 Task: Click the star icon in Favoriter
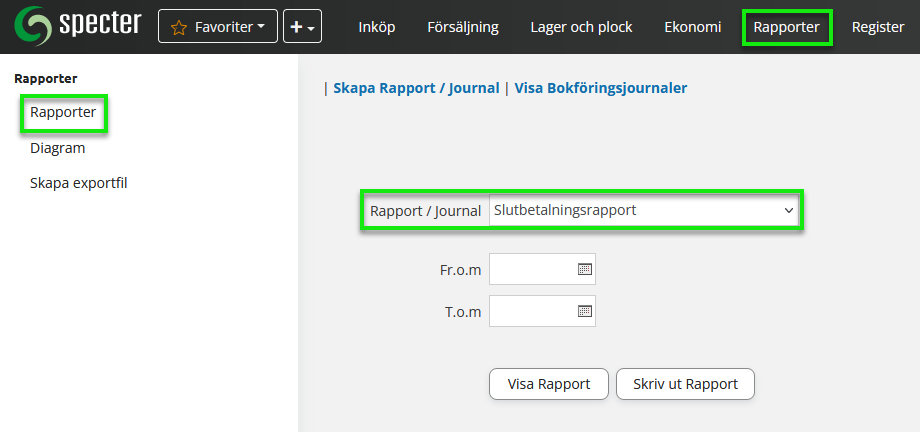pyautogui.click(x=179, y=28)
